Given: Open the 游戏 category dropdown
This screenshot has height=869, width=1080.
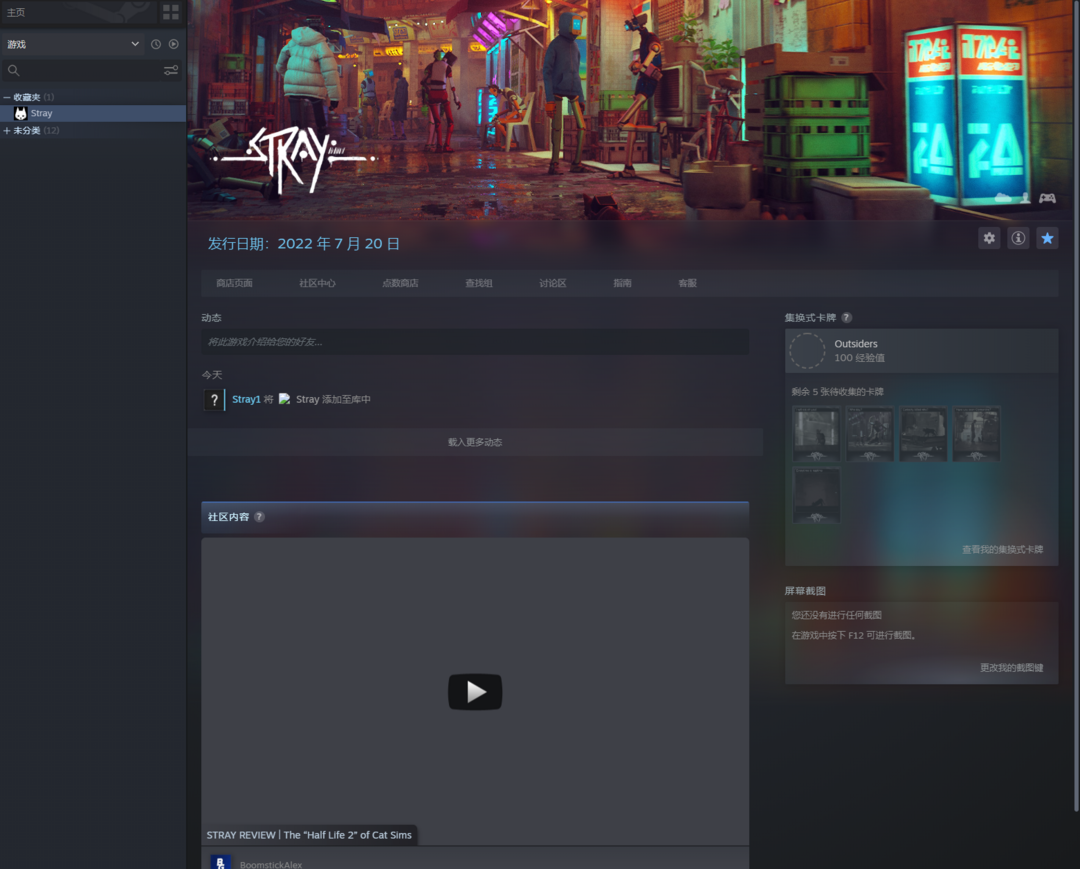Looking at the screenshot, I should pos(135,44).
